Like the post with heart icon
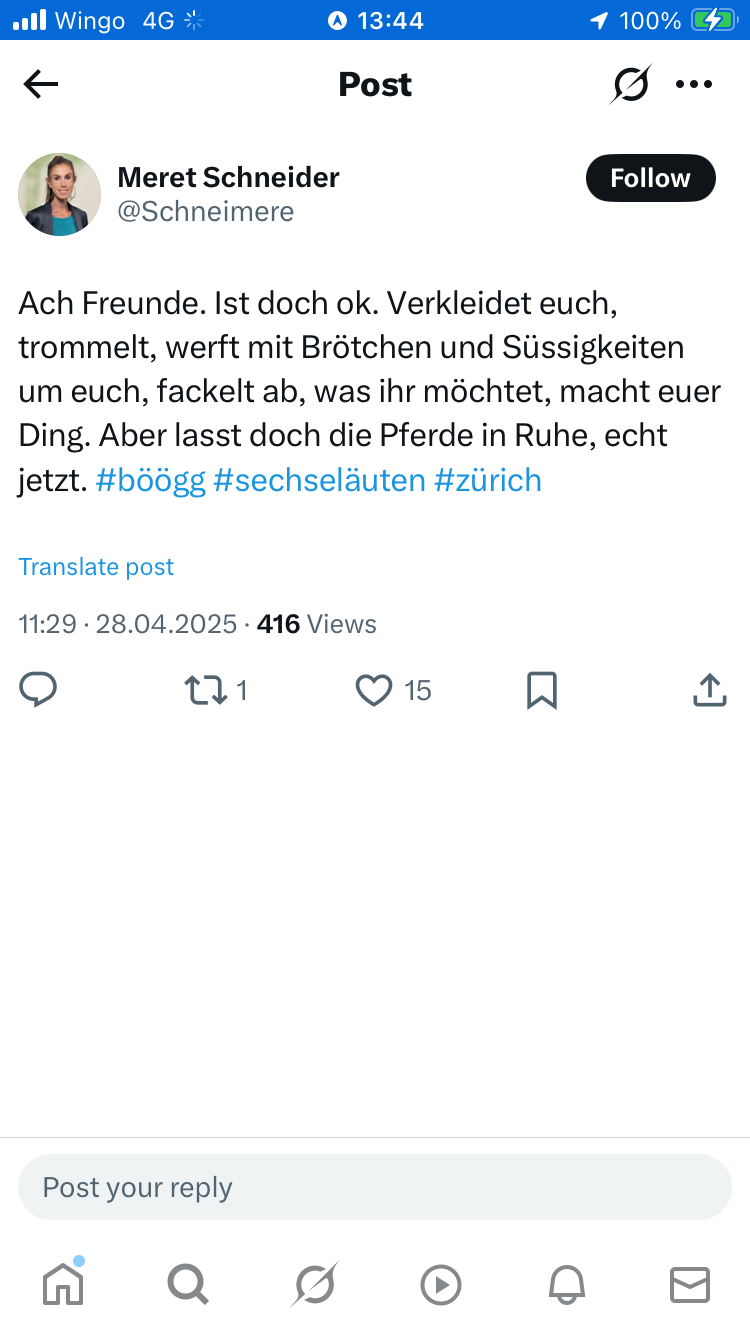 click(x=374, y=690)
